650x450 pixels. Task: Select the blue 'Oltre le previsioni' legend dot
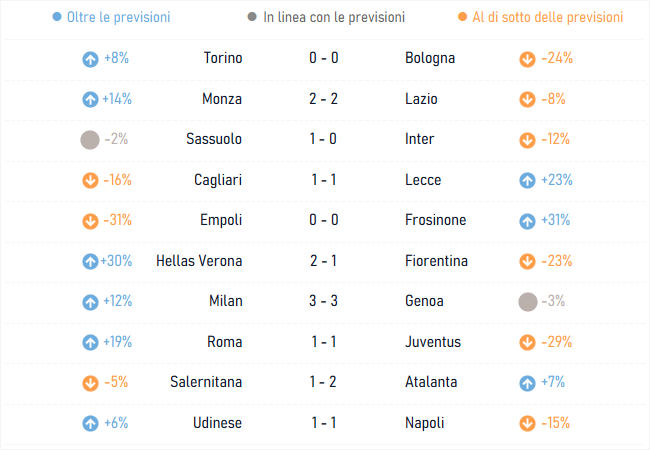point(57,17)
